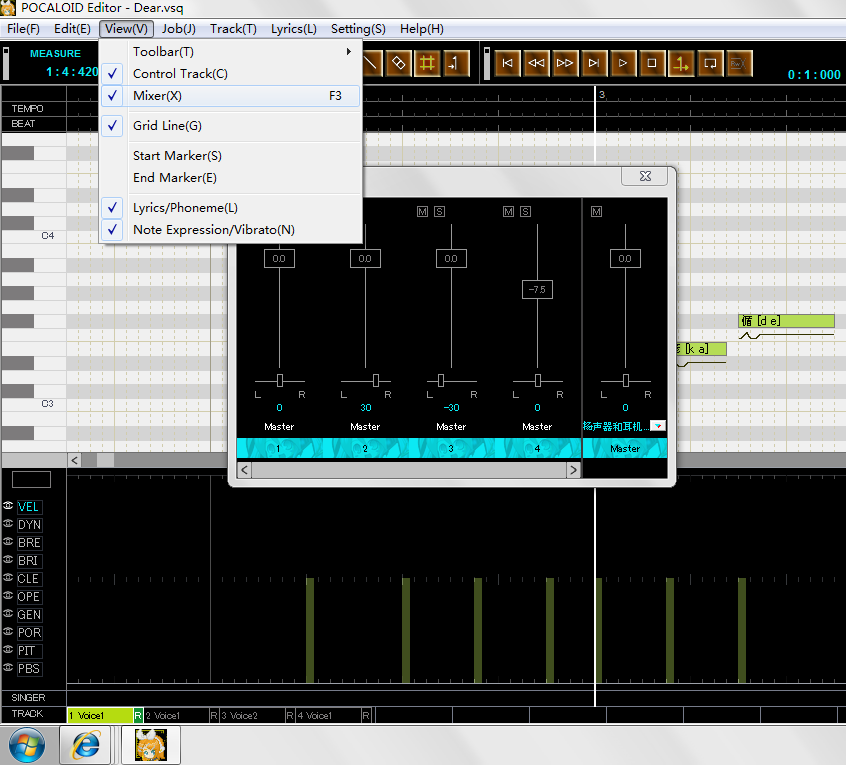
Task: Toggle the auto-scroll arrow icon in the transport bar
Action: click(681, 63)
